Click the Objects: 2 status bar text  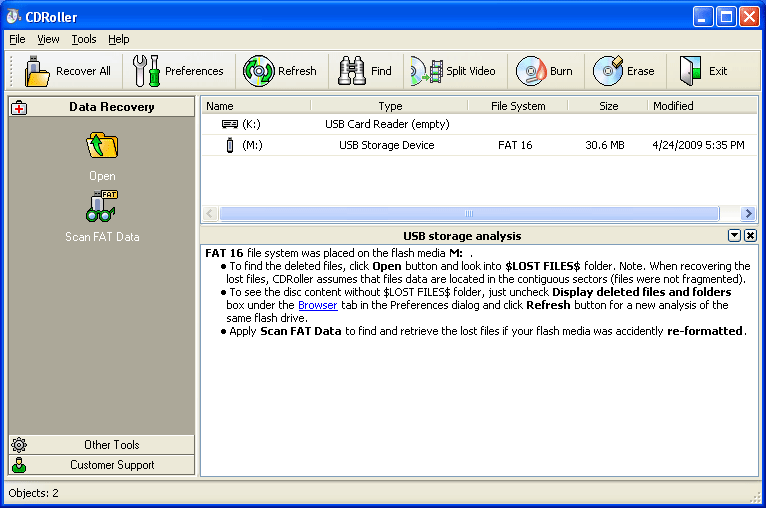pos(33,493)
